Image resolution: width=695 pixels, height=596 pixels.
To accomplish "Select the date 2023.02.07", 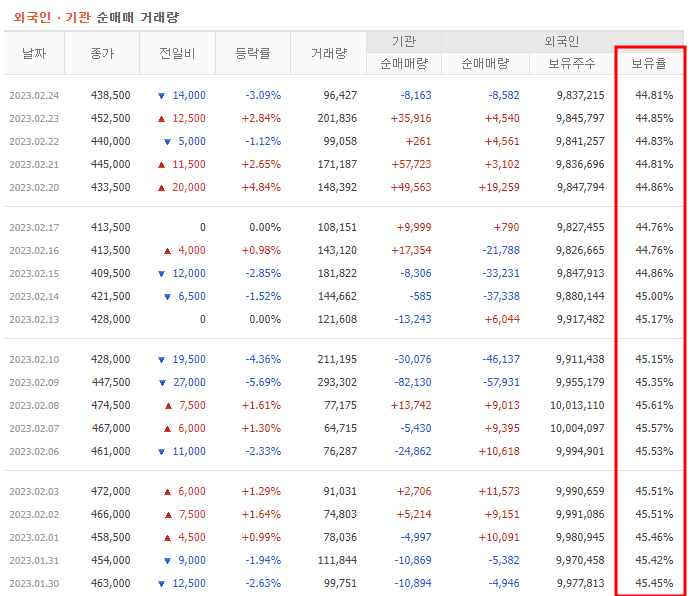I will coord(34,429).
